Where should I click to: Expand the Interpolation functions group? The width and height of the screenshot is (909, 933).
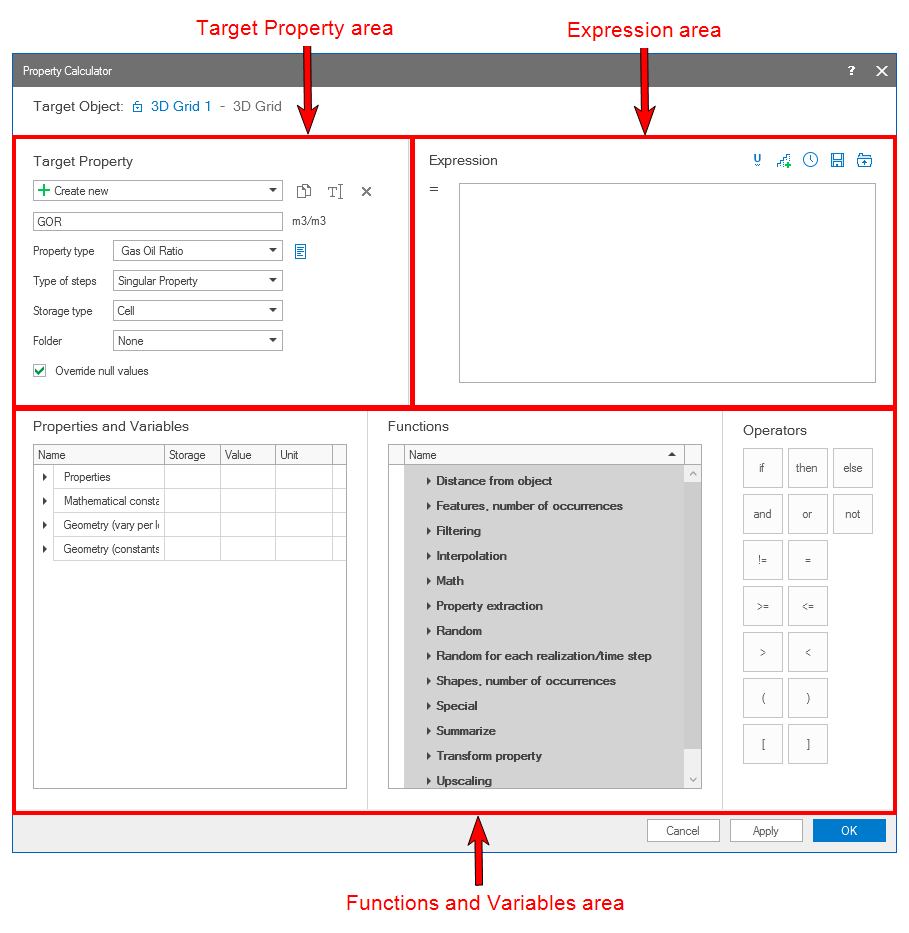[x=428, y=556]
